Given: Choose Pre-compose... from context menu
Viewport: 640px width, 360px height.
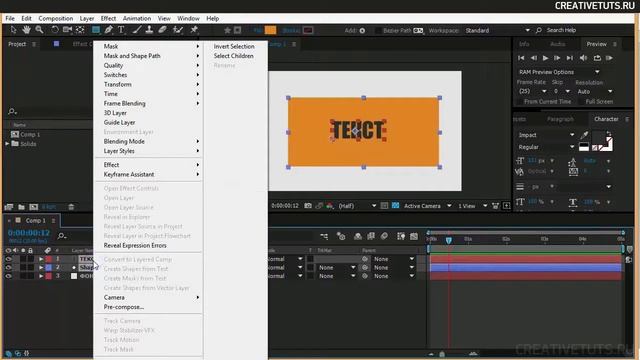Looking at the screenshot, I should click(124, 307).
